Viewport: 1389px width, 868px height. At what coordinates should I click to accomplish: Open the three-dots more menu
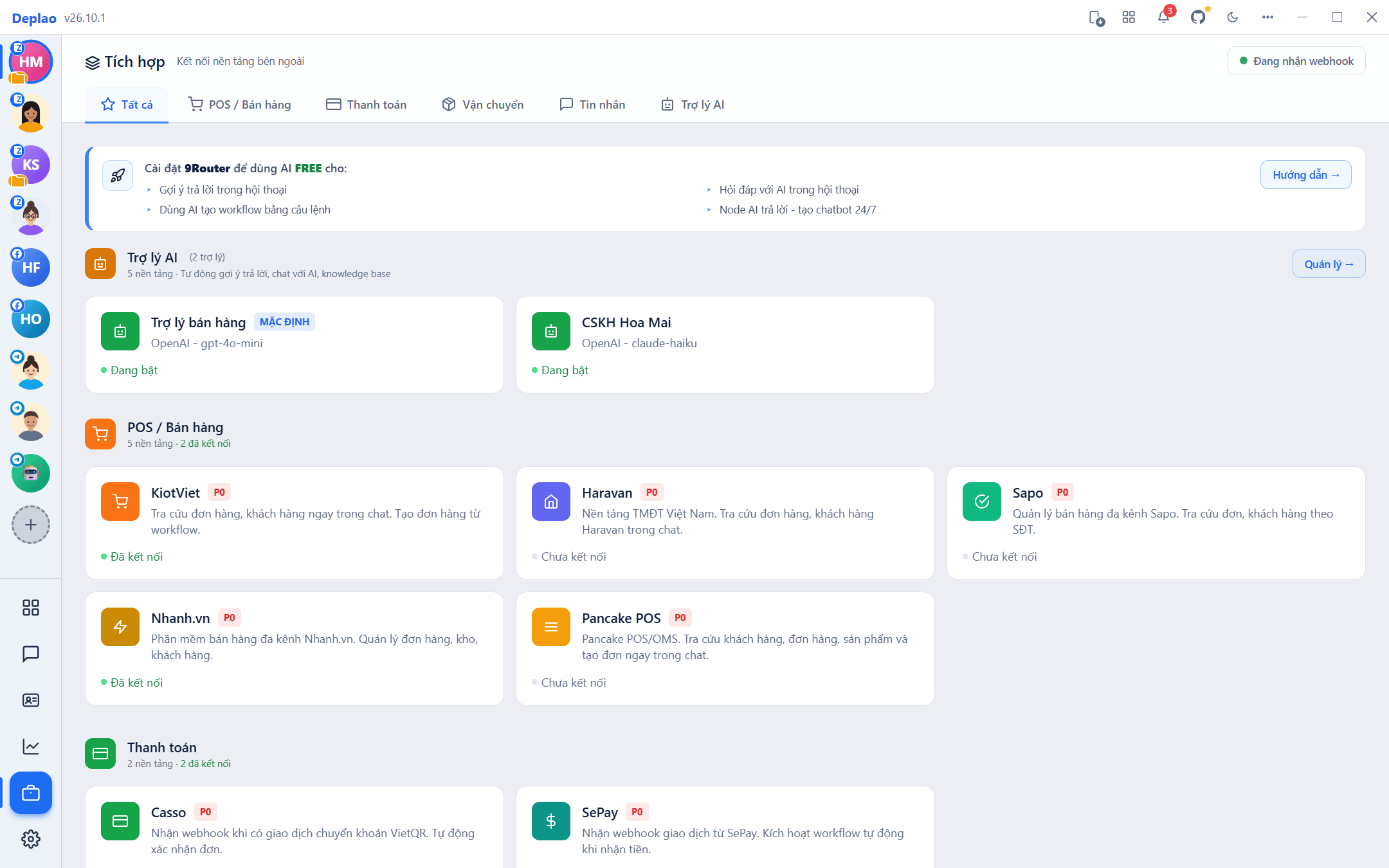(x=1267, y=17)
